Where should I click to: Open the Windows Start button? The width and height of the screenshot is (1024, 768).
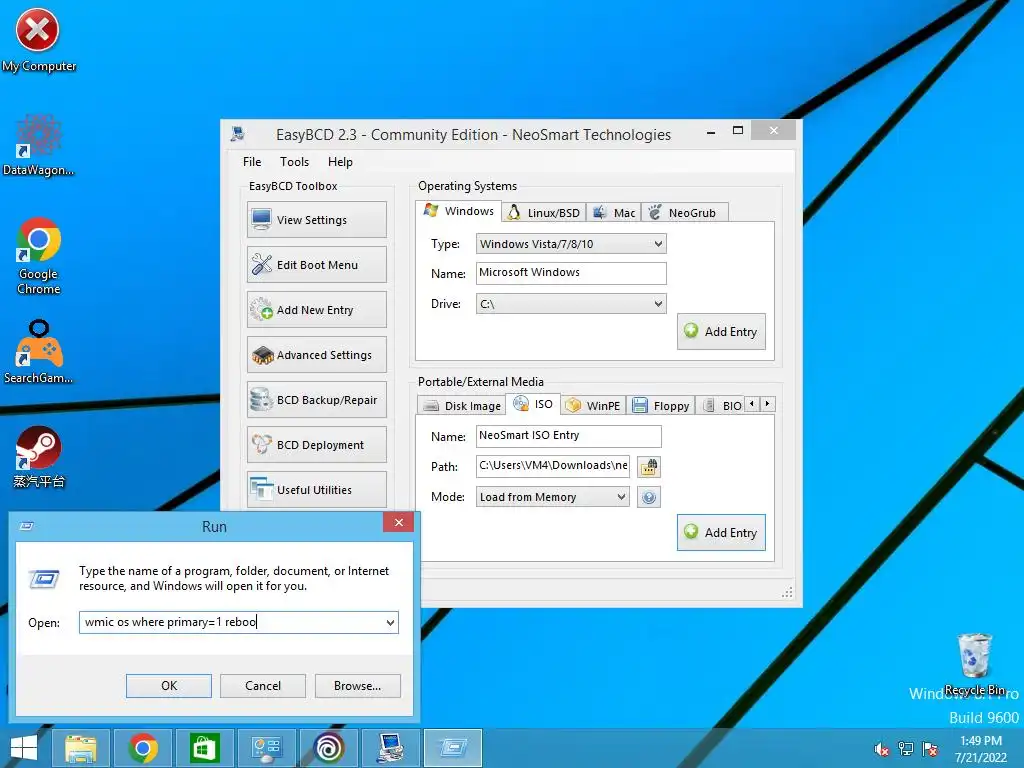(24, 748)
